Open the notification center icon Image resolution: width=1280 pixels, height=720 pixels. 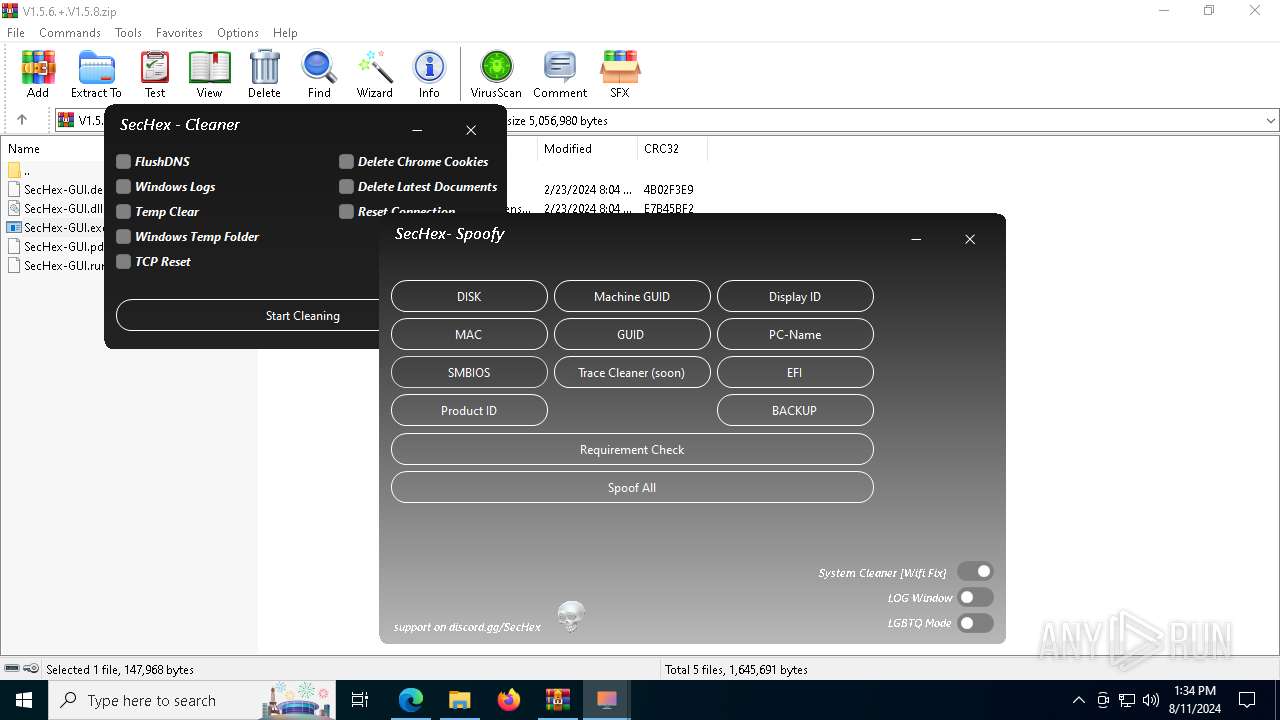[x=1247, y=700]
